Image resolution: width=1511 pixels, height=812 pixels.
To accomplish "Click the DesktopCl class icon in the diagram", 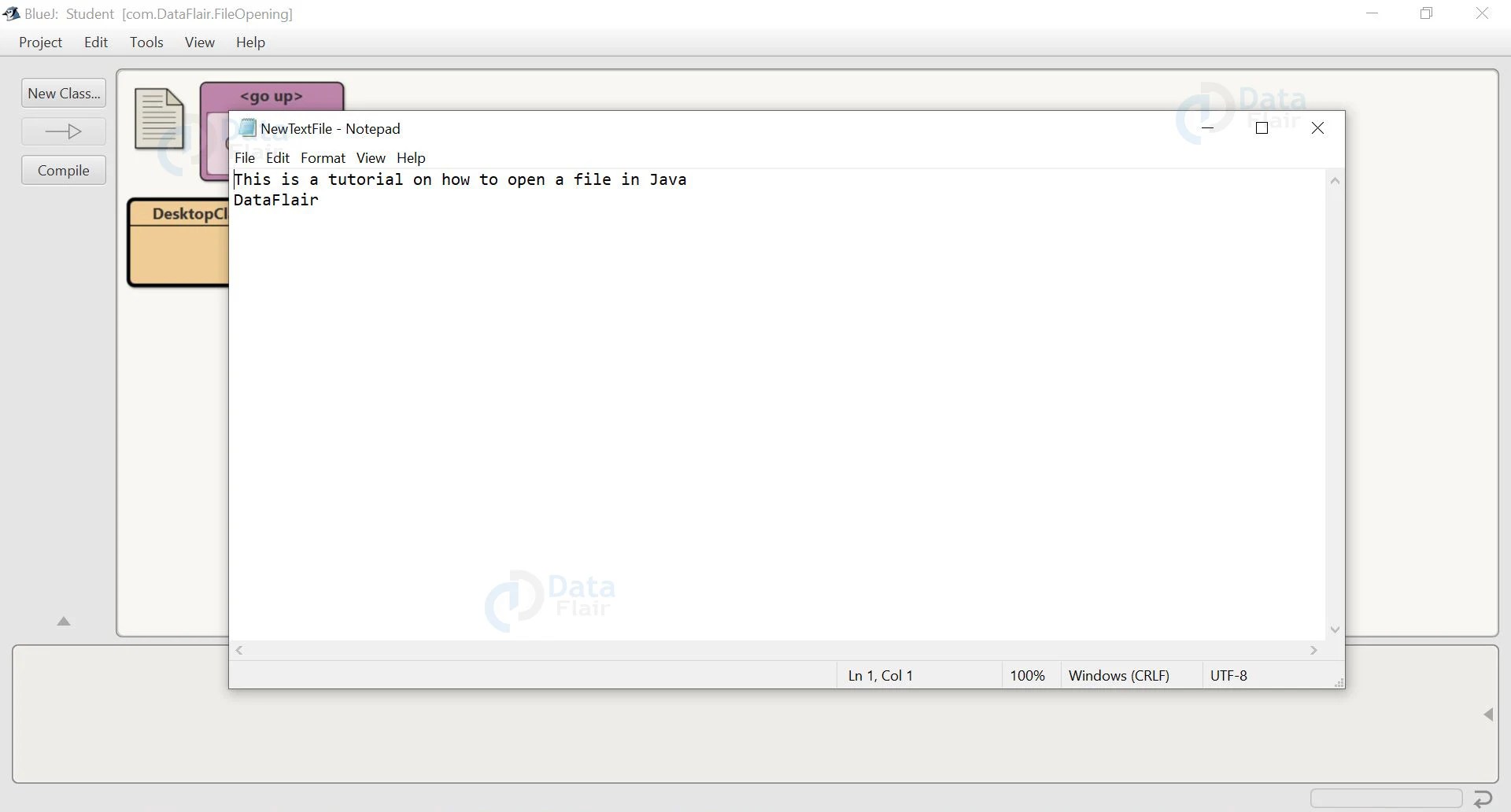I will 177,242.
